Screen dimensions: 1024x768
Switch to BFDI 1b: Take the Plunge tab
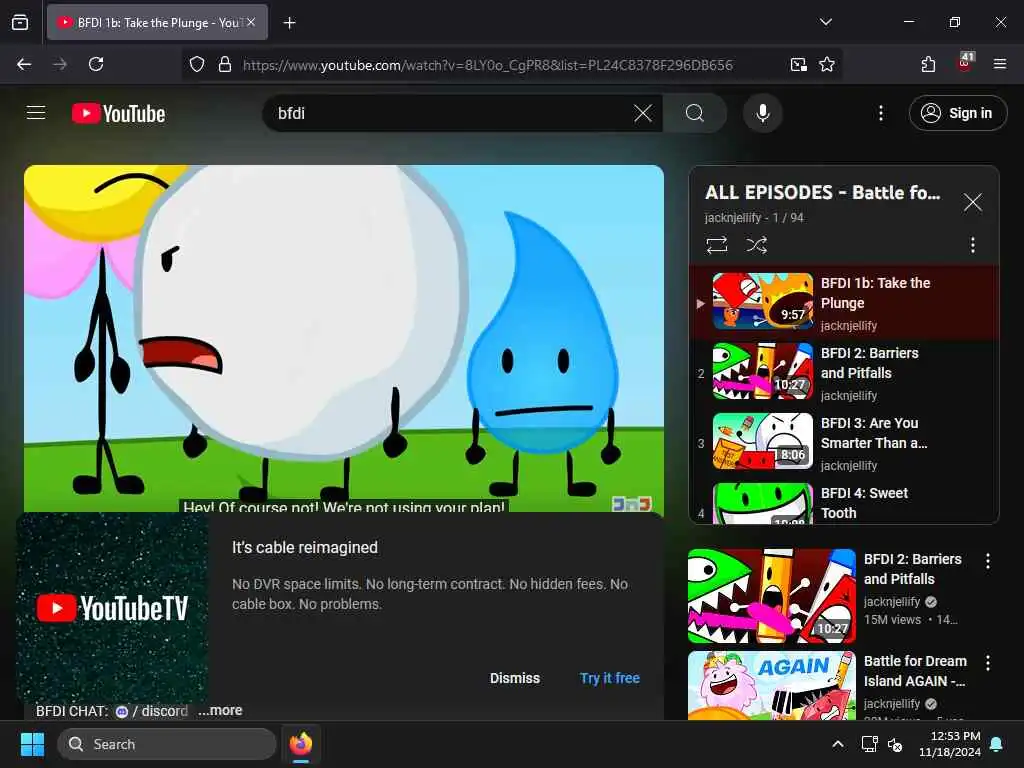(157, 23)
